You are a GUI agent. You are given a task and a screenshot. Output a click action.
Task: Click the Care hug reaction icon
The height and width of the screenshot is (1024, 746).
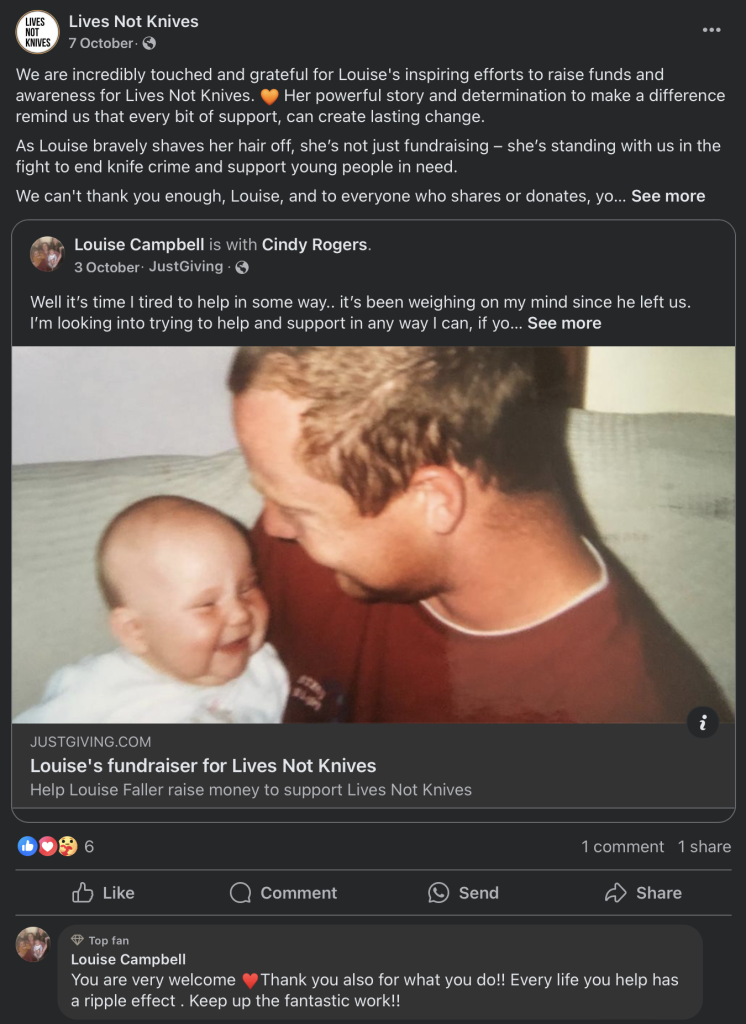[x=67, y=846]
